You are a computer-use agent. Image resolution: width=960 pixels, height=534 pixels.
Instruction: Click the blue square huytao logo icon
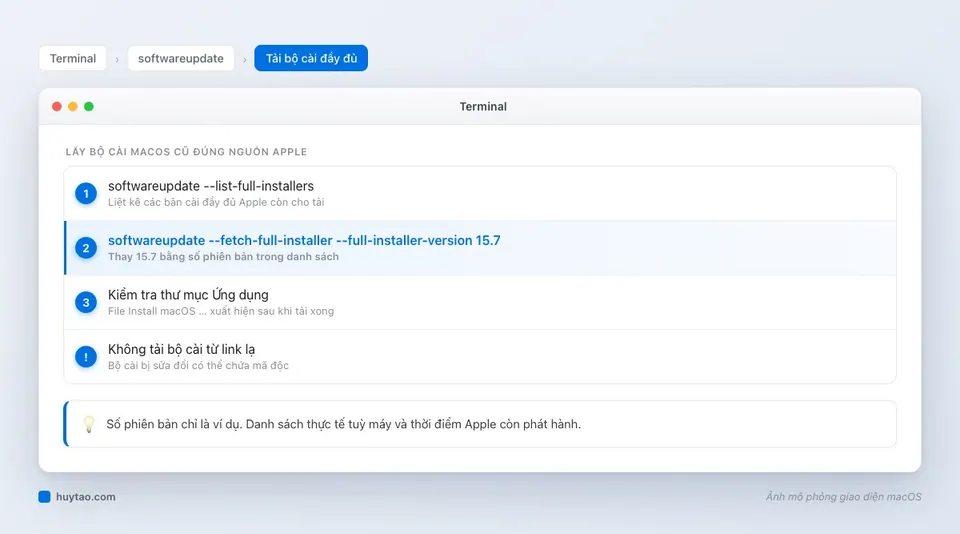pyautogui.click(x=44, y=497)
